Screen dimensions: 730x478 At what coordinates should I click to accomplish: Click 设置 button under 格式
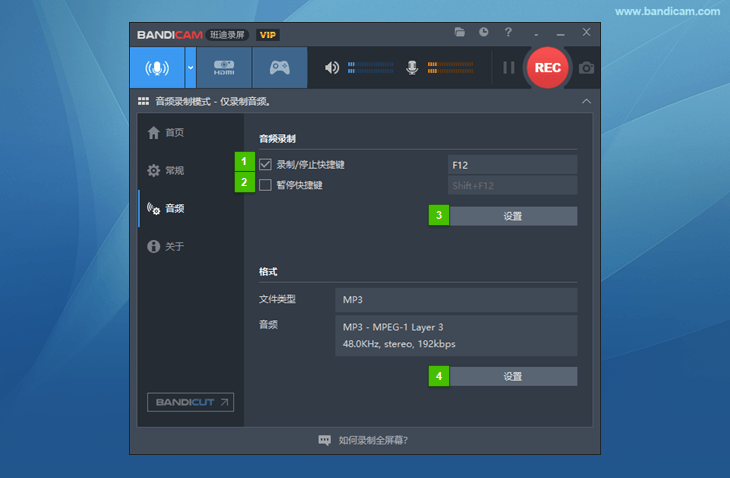click(513, 376)
